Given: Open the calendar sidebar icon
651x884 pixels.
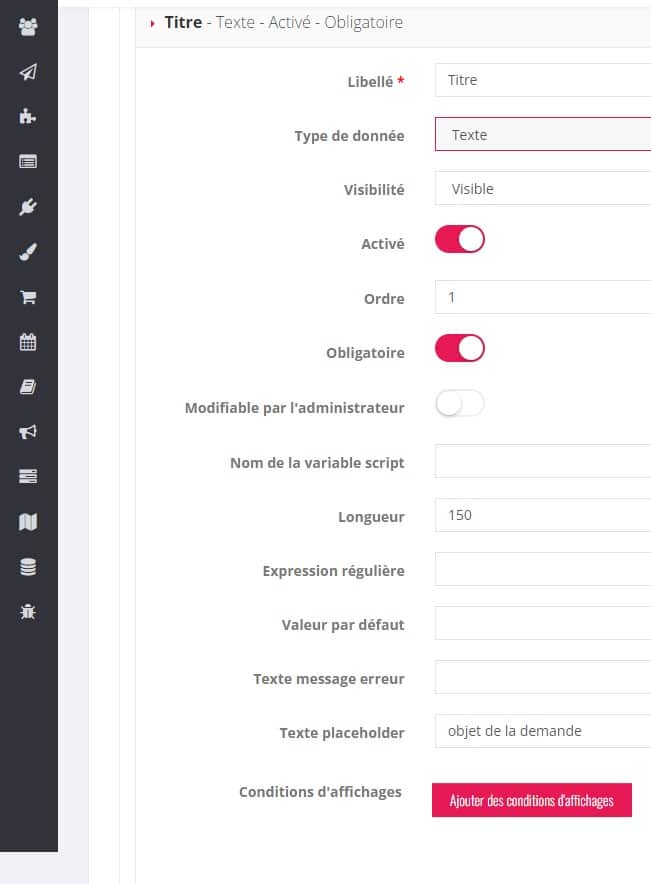Looking at the screenshot, I should point(28,342).
